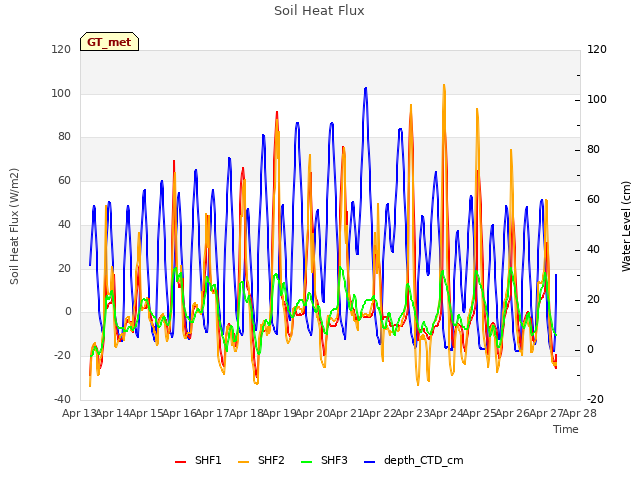Click the red SHF1 legend swatch
Screen dimensions: 640x480
pyautogui.click(x=180, y=462)
